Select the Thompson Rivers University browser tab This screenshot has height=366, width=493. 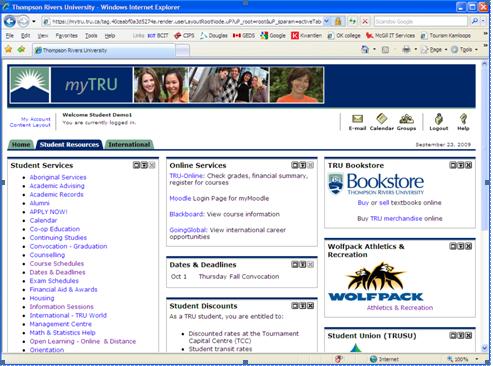tap(103, 50)
